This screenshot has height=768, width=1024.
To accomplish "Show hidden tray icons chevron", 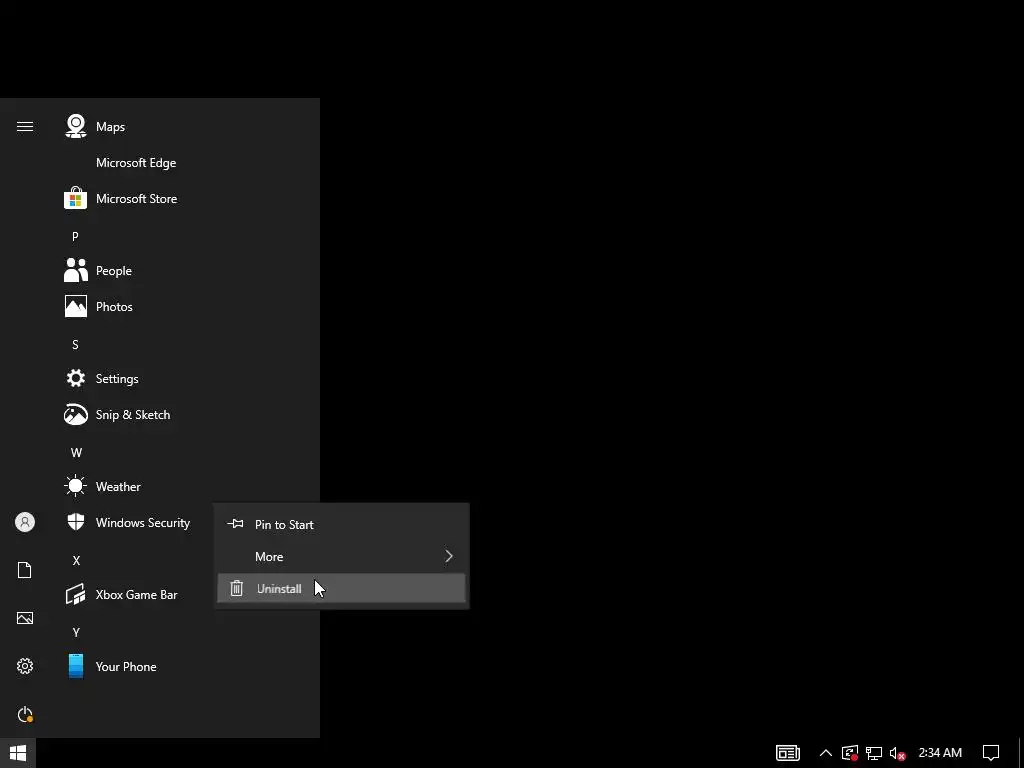I will [x=825, y=753].
